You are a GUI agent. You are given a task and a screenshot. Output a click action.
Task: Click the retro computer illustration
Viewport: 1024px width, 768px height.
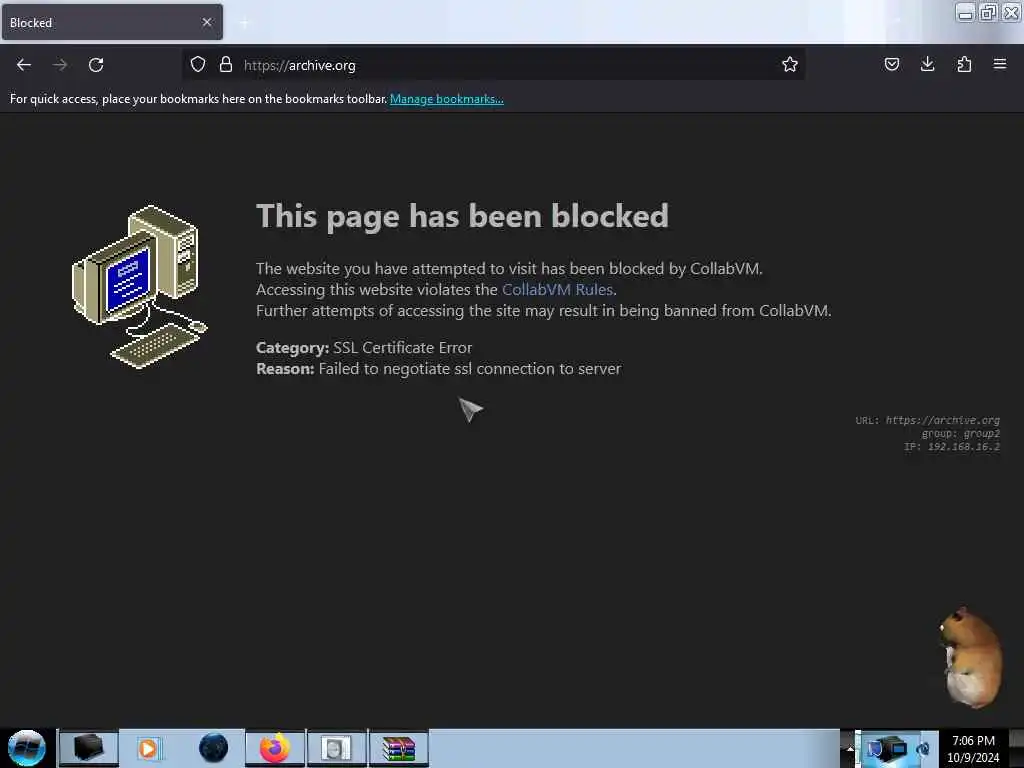click(x=139, y=286)
